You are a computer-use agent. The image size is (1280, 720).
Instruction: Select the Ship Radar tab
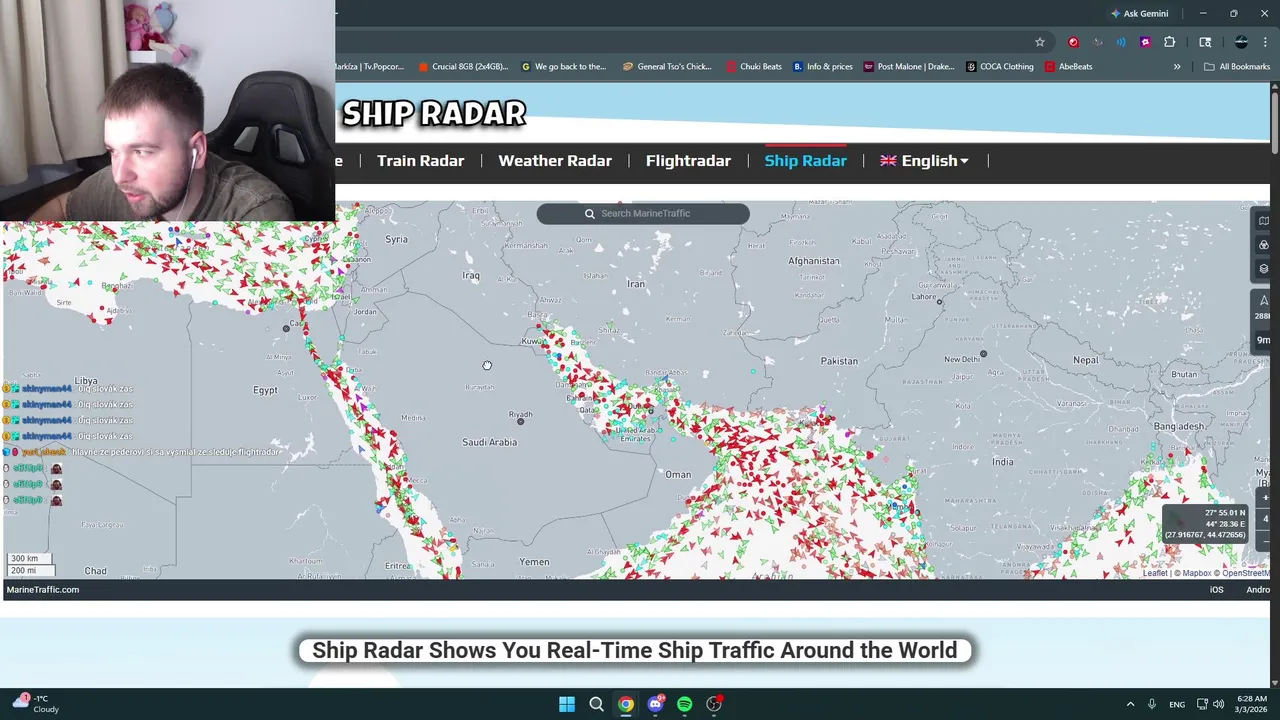click(x=805, y=161)
